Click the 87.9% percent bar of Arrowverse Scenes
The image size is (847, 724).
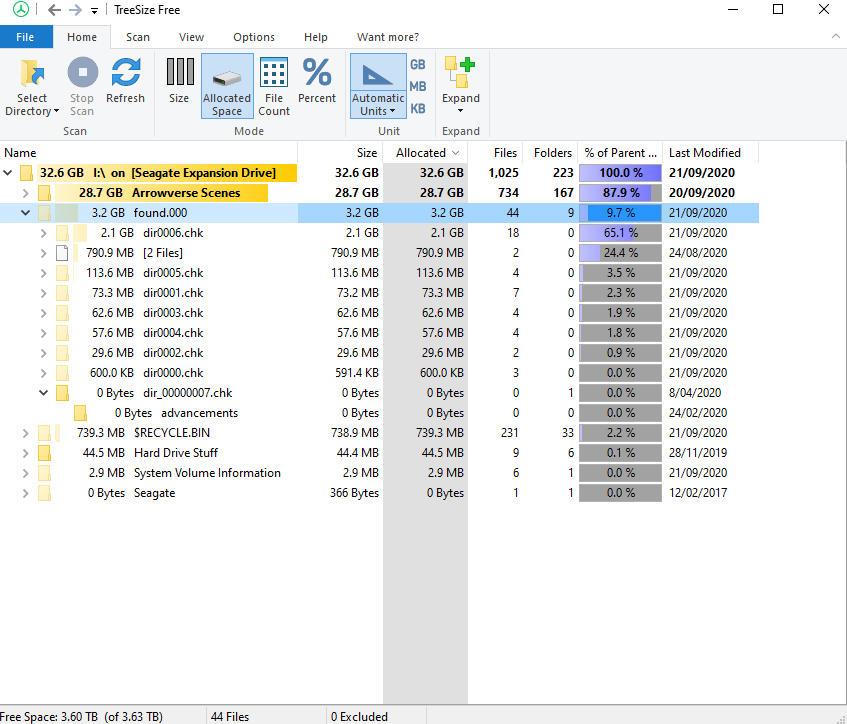coord(620,192)
